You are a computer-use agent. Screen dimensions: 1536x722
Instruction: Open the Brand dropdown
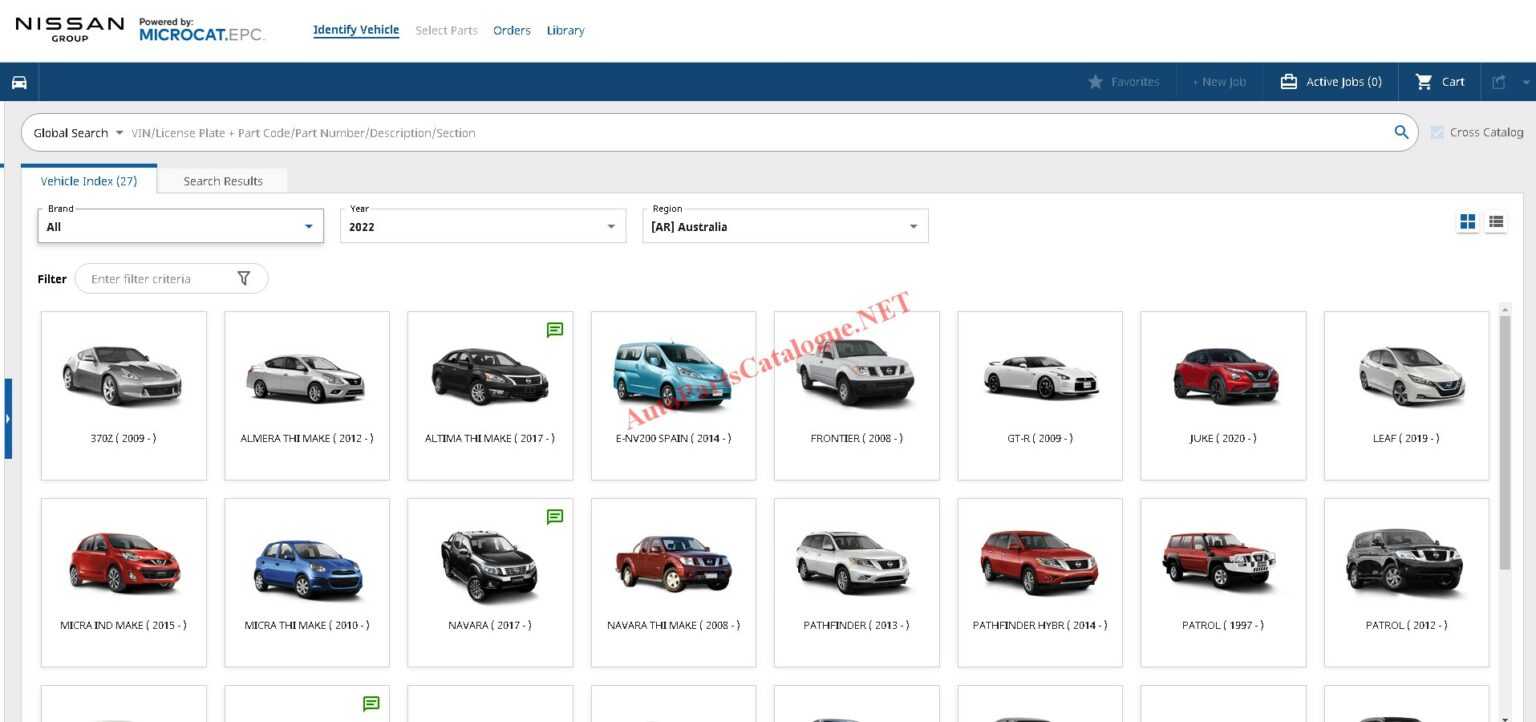click(180, 227)
